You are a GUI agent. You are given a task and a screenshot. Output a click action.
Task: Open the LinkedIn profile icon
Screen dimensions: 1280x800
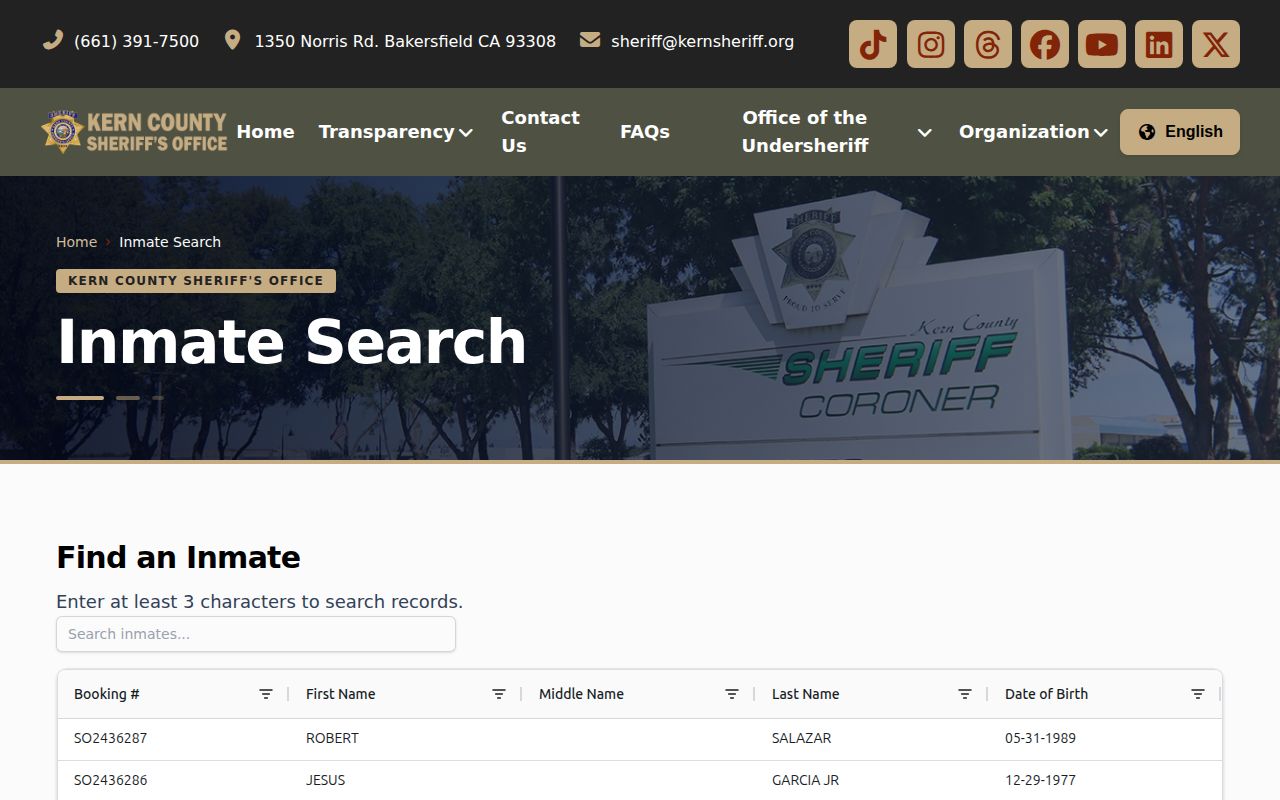pyautogui.click(x=1159, y=44)
